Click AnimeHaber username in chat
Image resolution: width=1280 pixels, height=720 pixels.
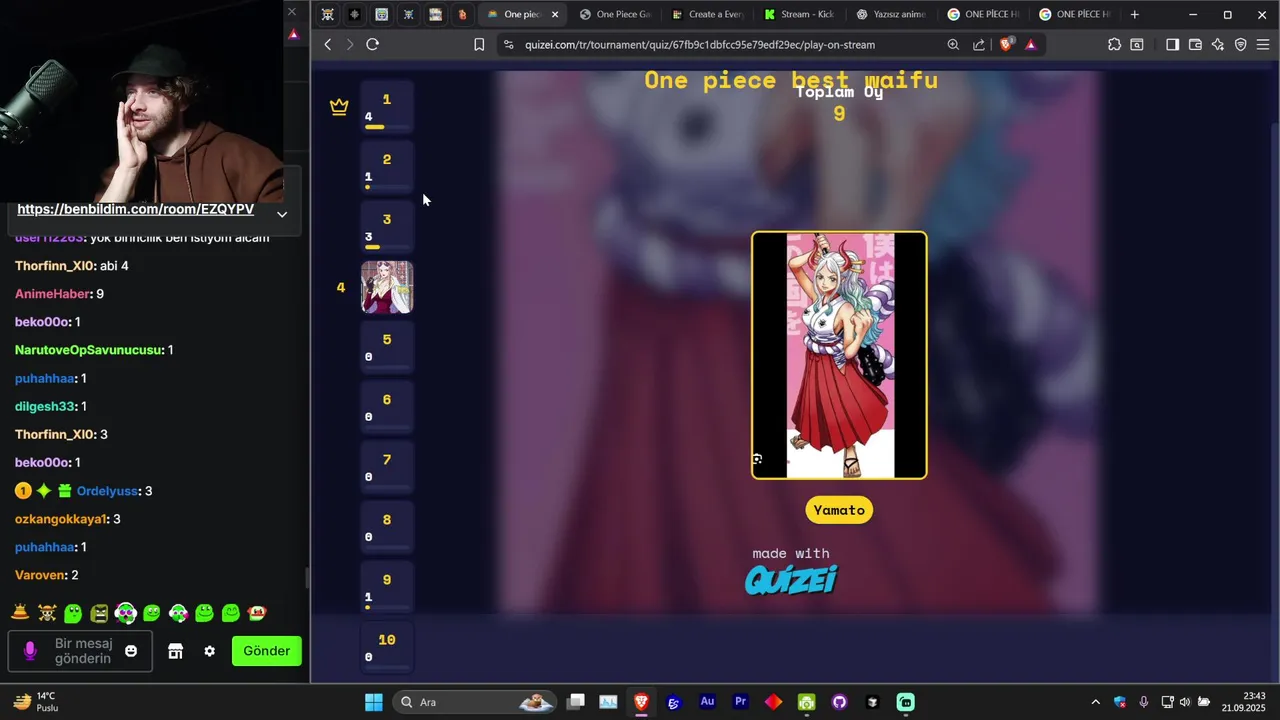coord(52,294)
